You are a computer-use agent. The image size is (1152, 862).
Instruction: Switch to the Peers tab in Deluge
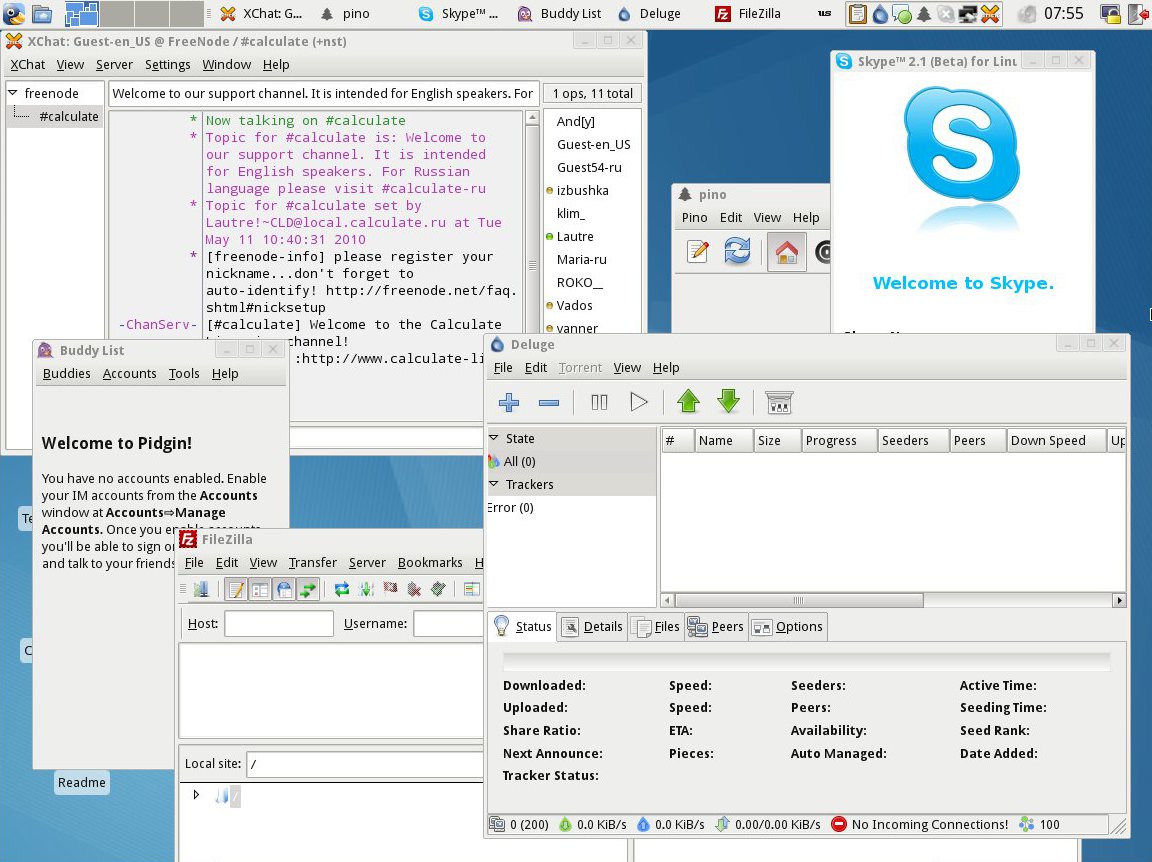pos(716,627)
